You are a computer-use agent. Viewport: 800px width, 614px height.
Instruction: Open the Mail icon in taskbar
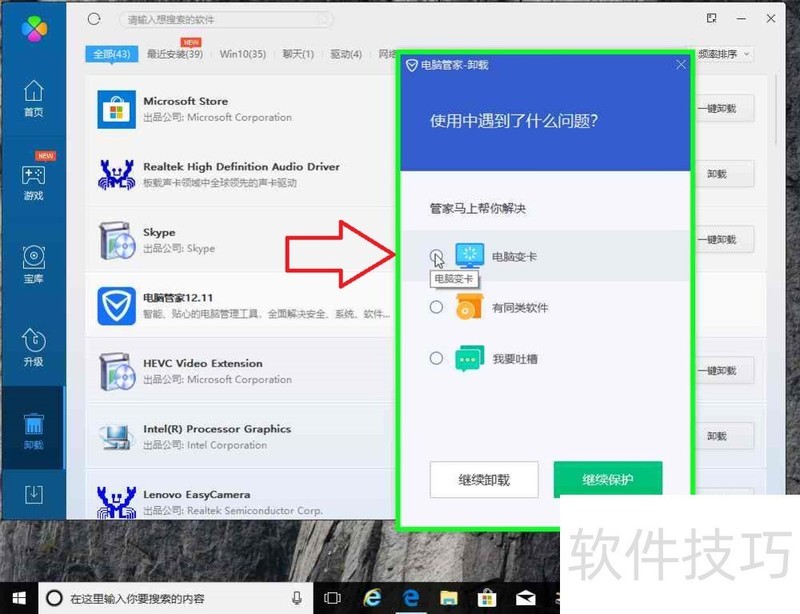pyautogui.click(x=525, y=598)
